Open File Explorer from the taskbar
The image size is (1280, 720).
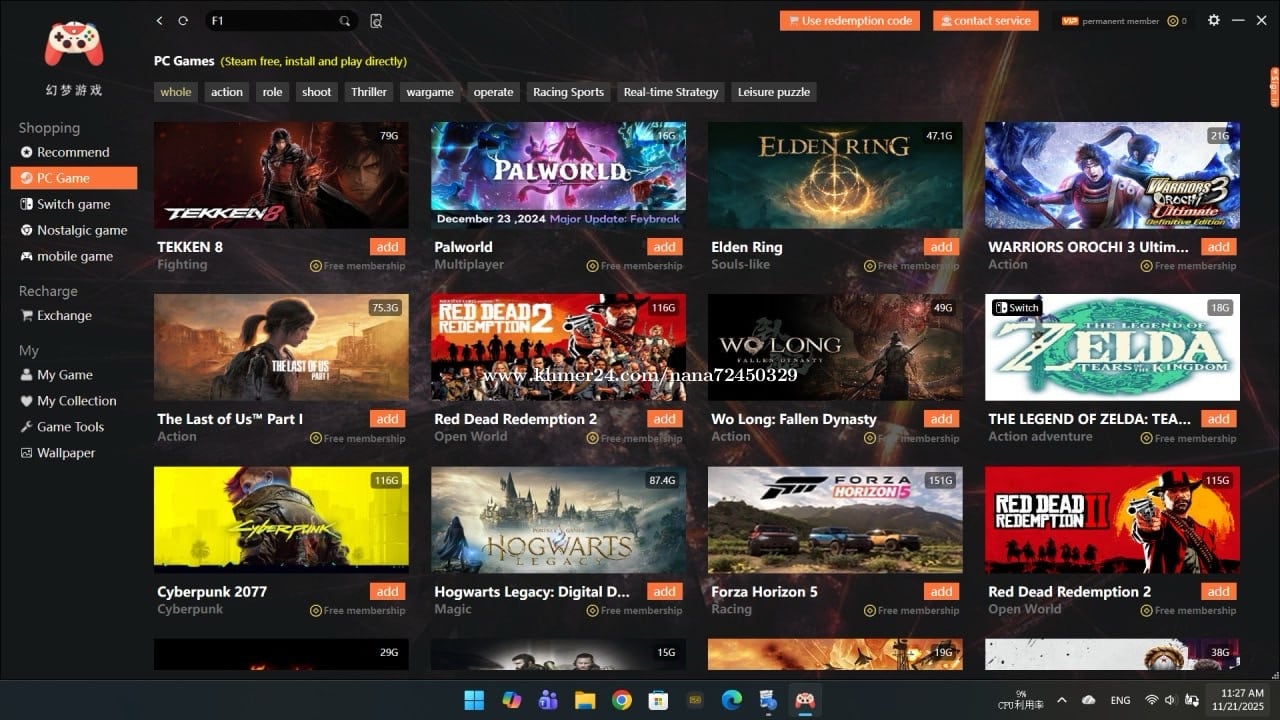[x=584, y=700]
